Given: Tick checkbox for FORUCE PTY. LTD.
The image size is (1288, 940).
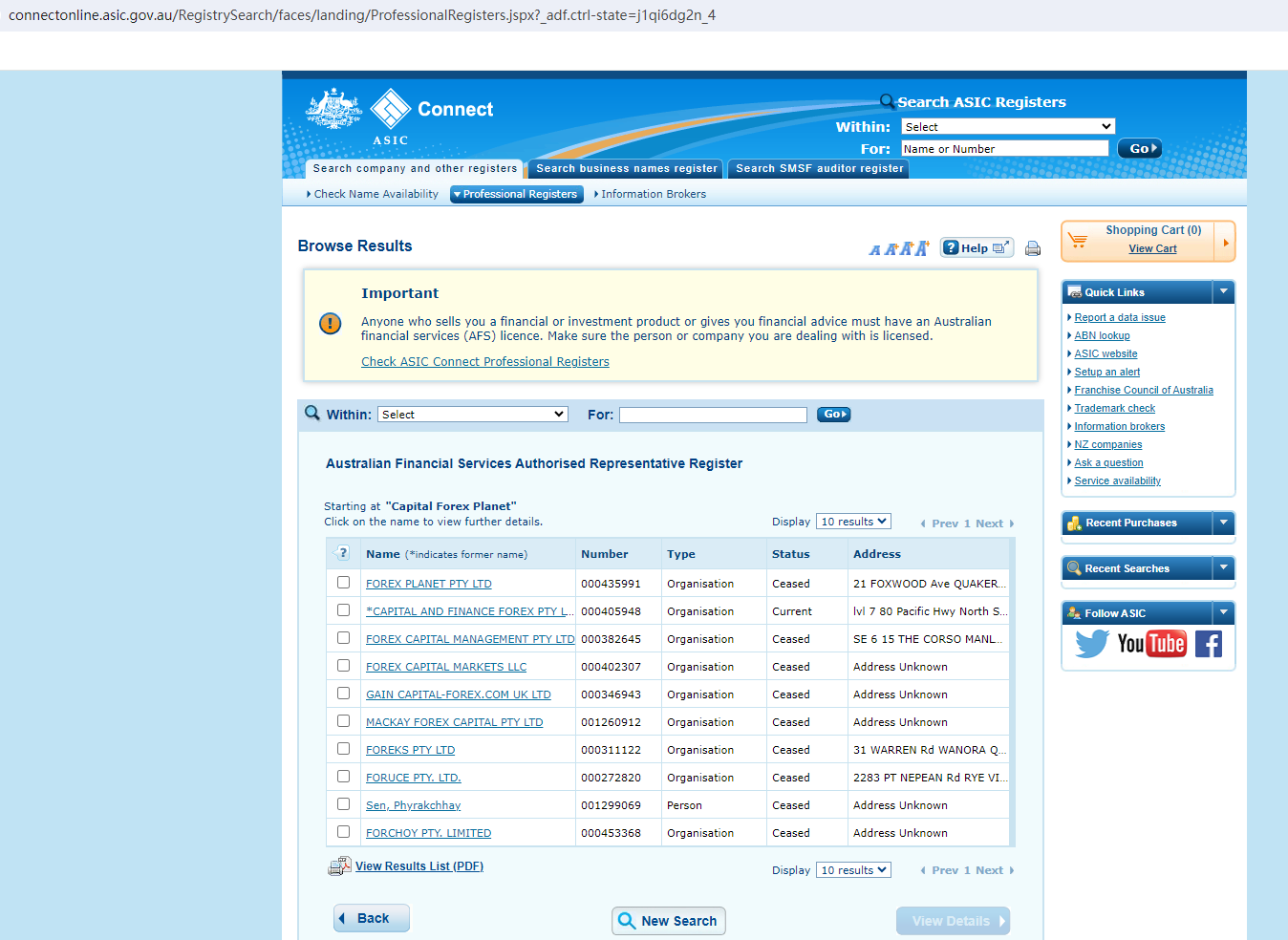Looking at the screenshot, I should pyautogui.click(x=343, y=777).
